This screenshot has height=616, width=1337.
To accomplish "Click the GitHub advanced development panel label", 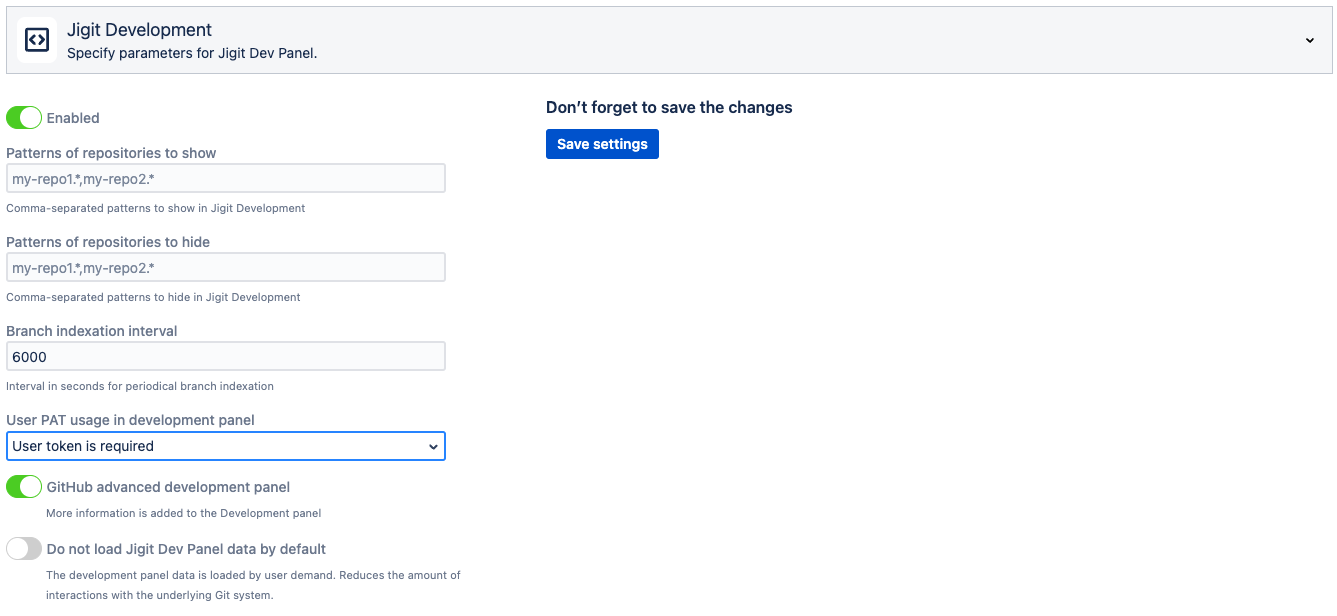I will pos(168,487).
